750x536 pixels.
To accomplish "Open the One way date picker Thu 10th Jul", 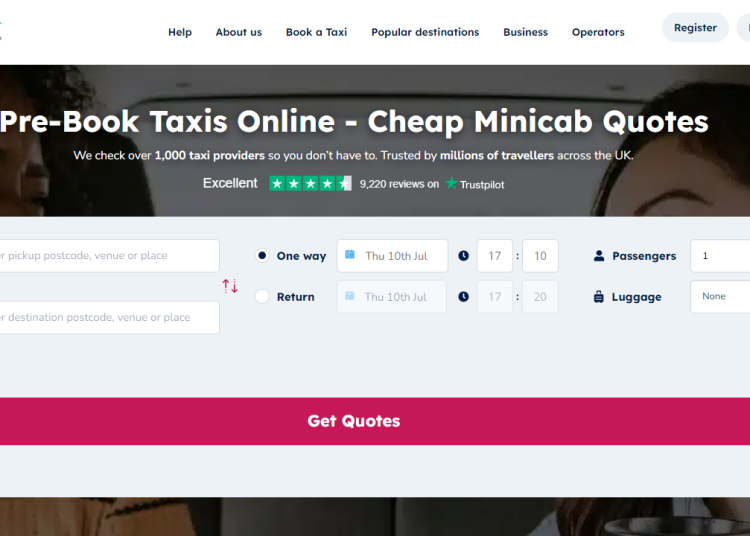I will coord(392,256).
